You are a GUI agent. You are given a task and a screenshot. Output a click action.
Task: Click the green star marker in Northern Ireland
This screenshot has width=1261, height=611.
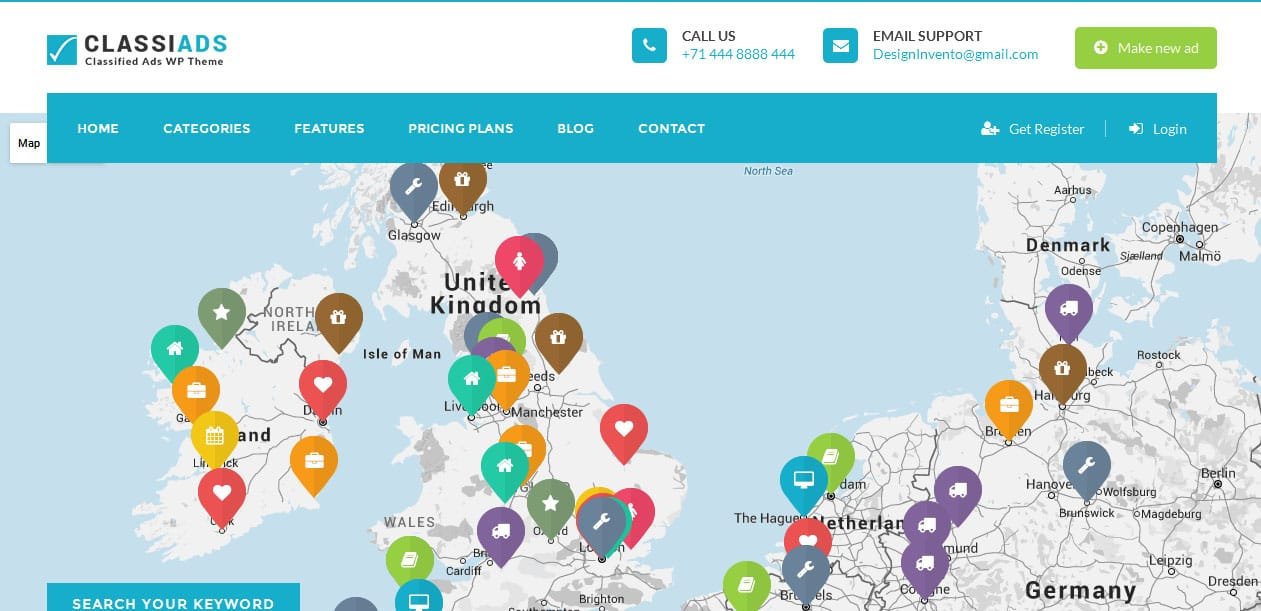[221, 316]
